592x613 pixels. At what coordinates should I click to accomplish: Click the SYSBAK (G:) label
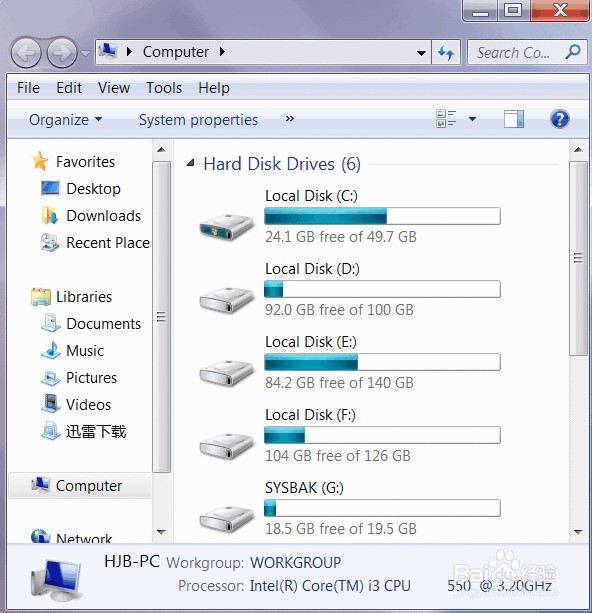pyautogui.click(x=304, y=488)
